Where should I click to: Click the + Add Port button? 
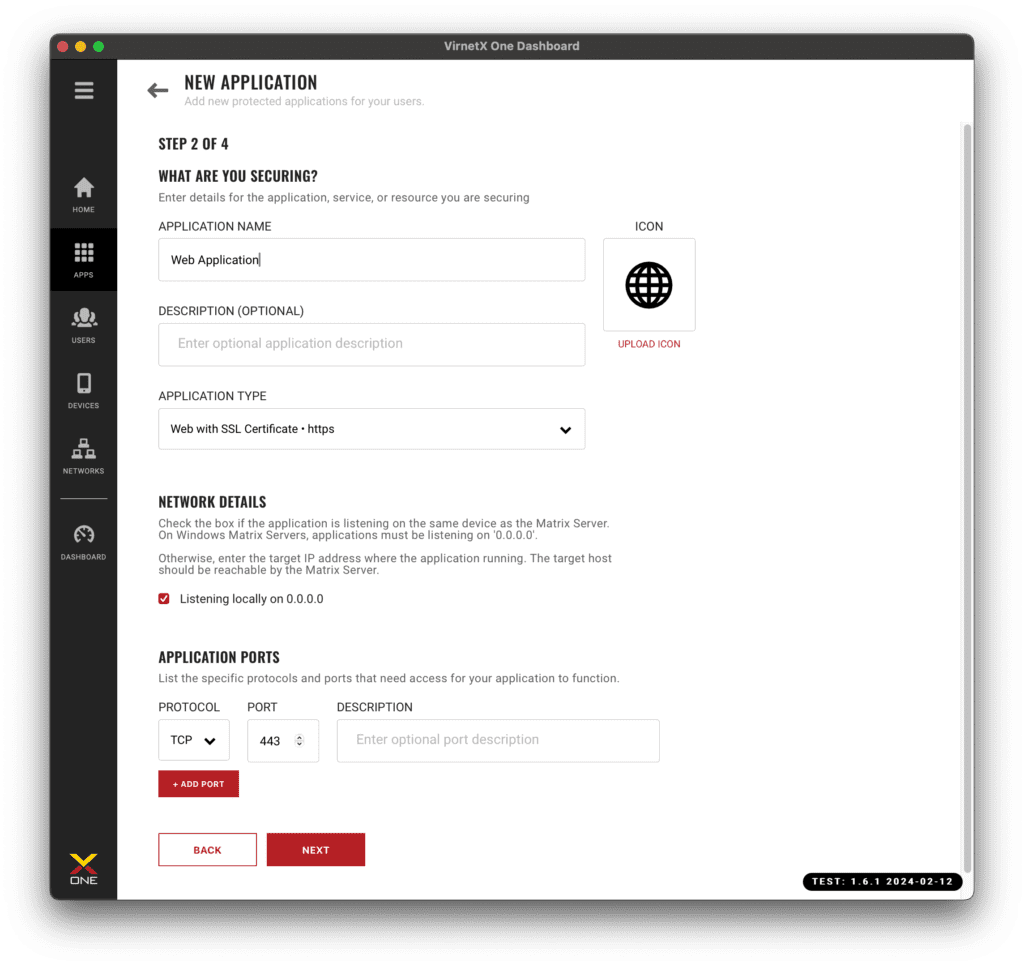[199, 784]
